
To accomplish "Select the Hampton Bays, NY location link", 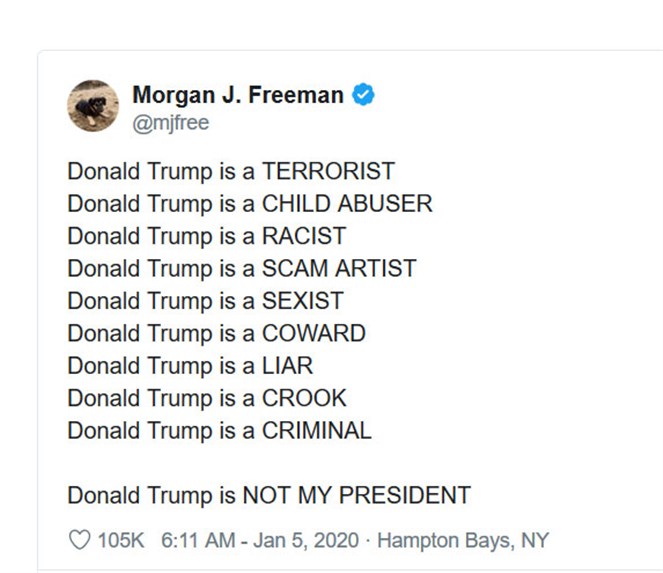I will tap(462, 540).
